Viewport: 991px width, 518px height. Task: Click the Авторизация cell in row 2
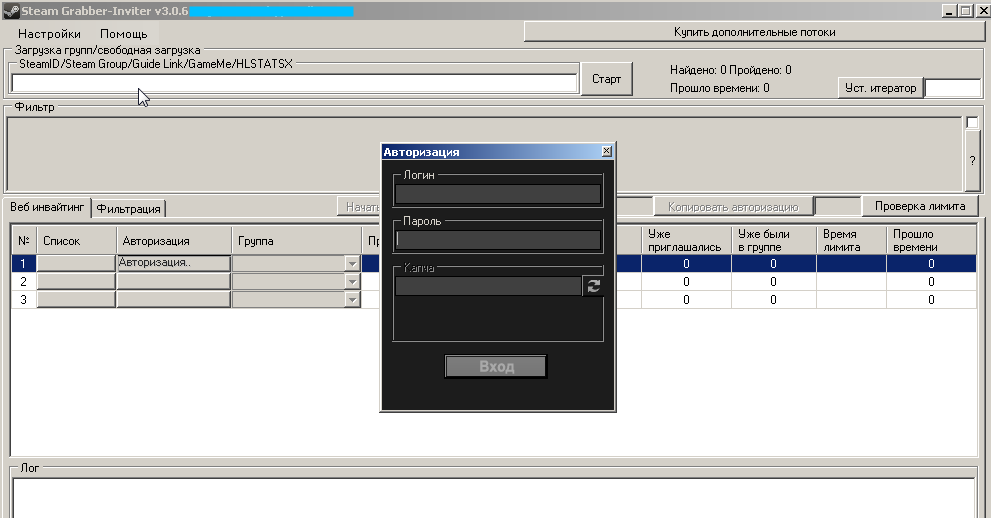click(x=174, y=281)
